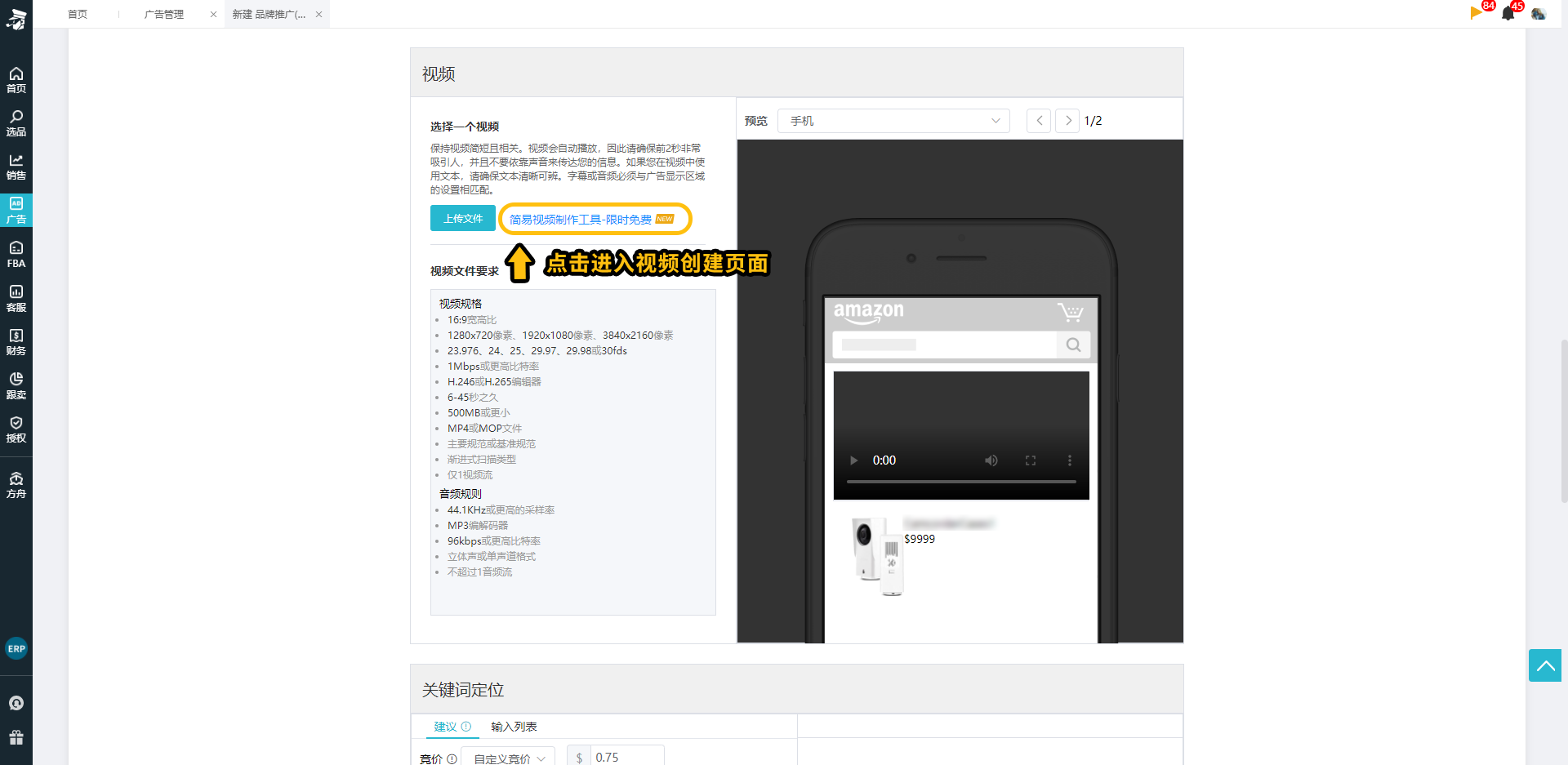Open the 跟卖 sidebar icon

pos(16,386)
